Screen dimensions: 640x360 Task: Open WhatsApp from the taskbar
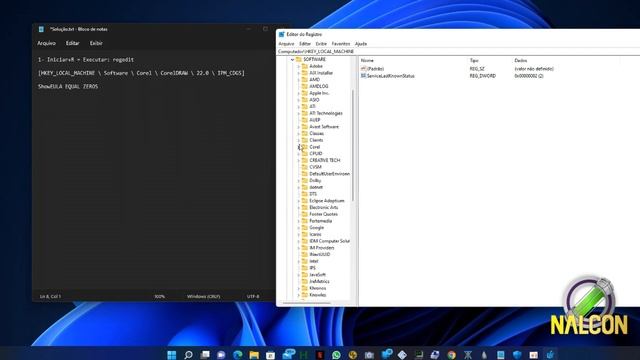(336, 355)
